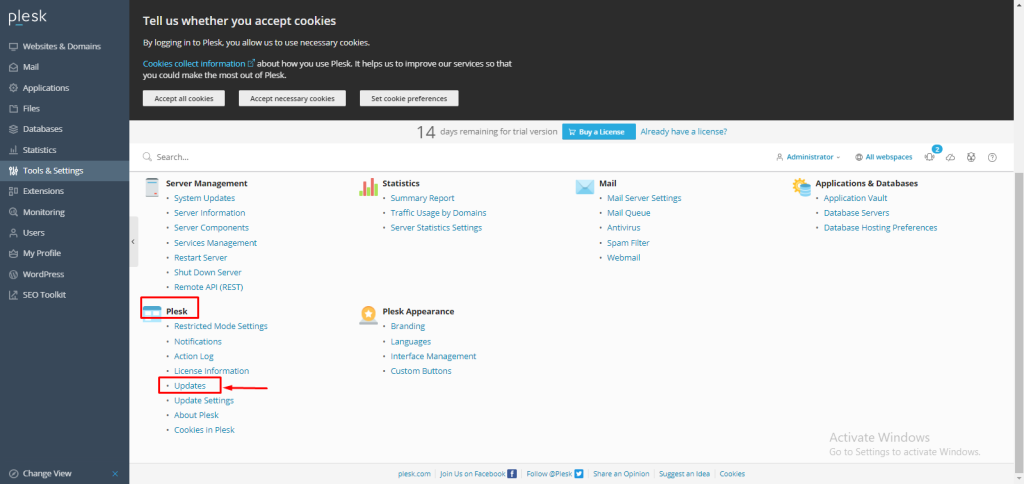Click the Extensions grid icon in sidebar
This screenshot has height=484, width=1024.
tap(13, 191)
